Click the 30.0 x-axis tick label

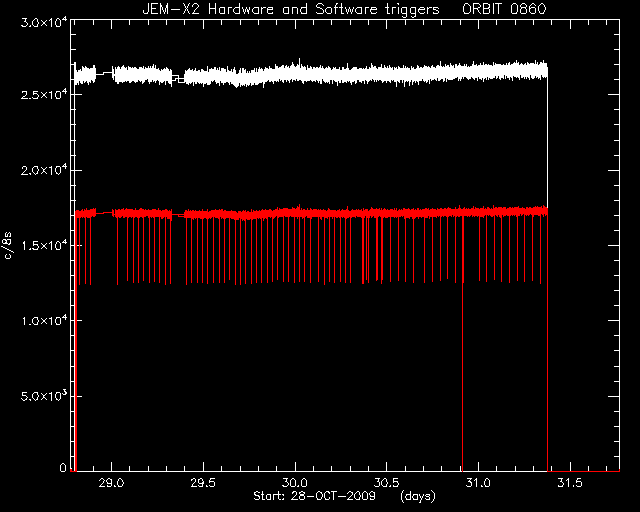coord(295,483)
